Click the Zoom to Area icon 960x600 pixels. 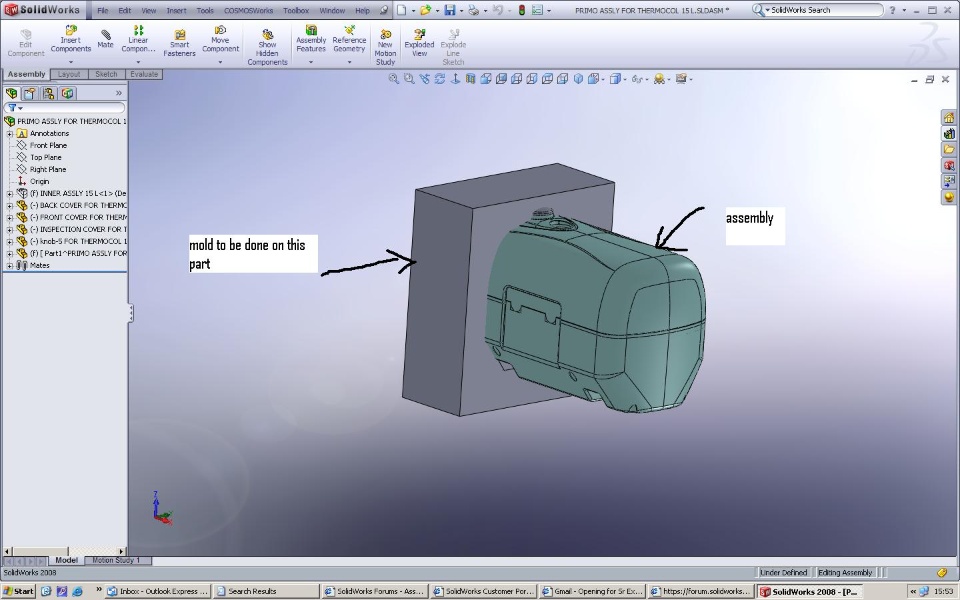409,79
